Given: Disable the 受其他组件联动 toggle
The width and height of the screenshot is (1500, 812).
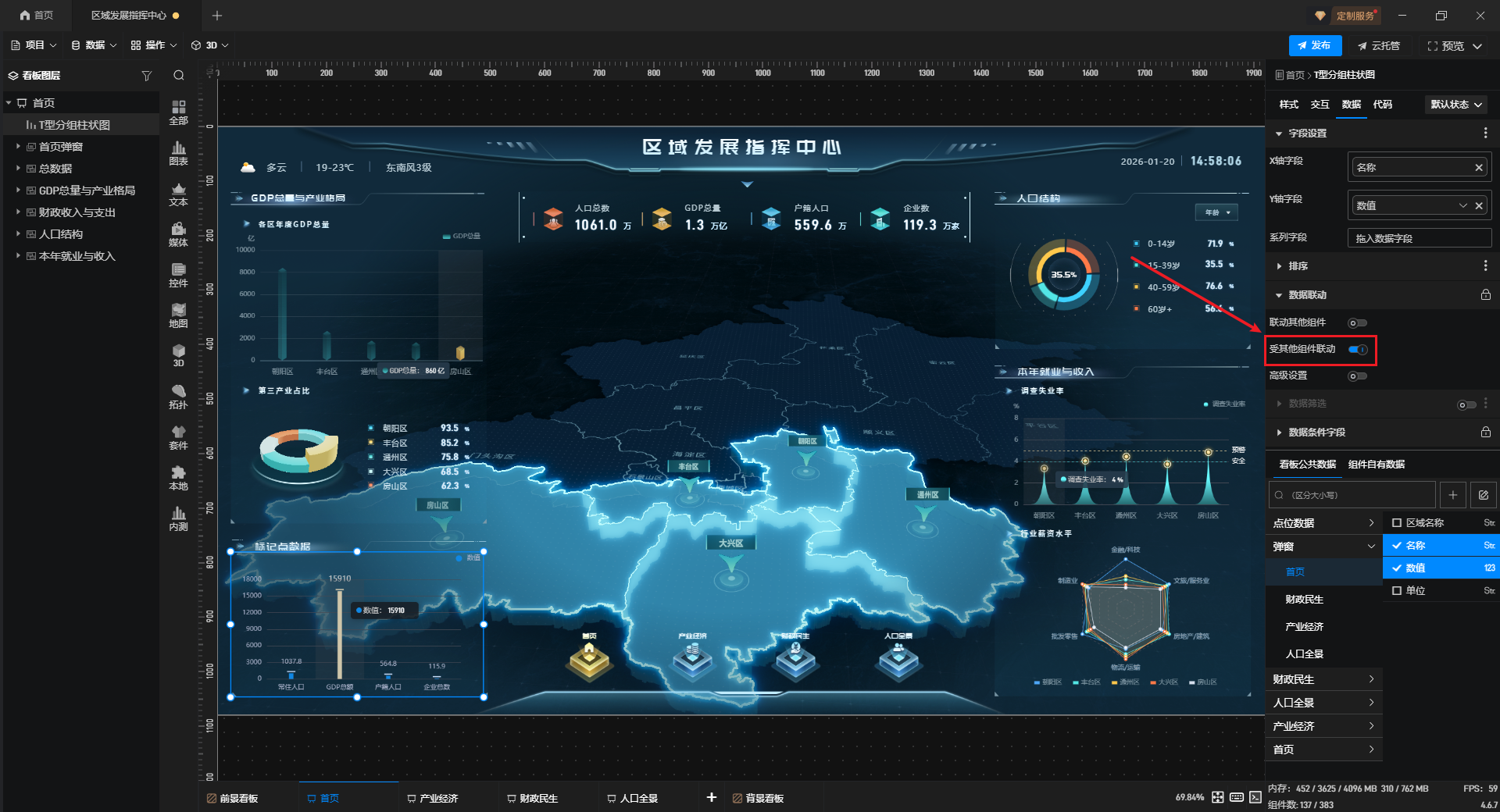Looking at the screenshot, I should click(1358, 350).
